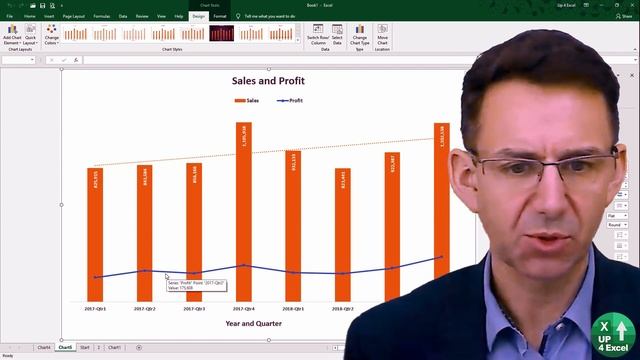The width and height of the screenshot is (640, 360).
Task: Apply the last chart style thumbnail in the row
Action: click(281, 33)
